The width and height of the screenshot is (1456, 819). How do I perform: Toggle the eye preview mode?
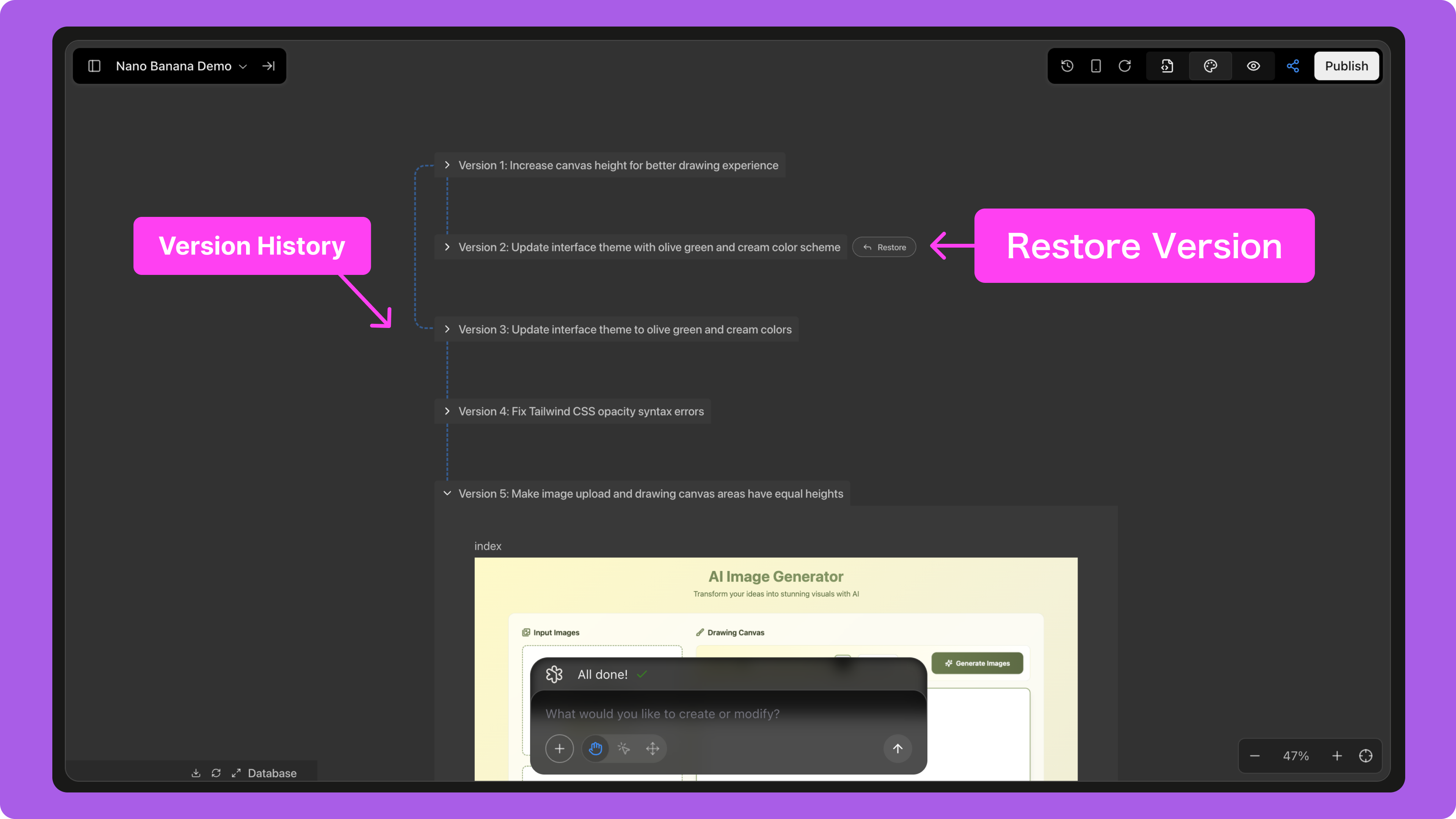[x=1253, y=66]
